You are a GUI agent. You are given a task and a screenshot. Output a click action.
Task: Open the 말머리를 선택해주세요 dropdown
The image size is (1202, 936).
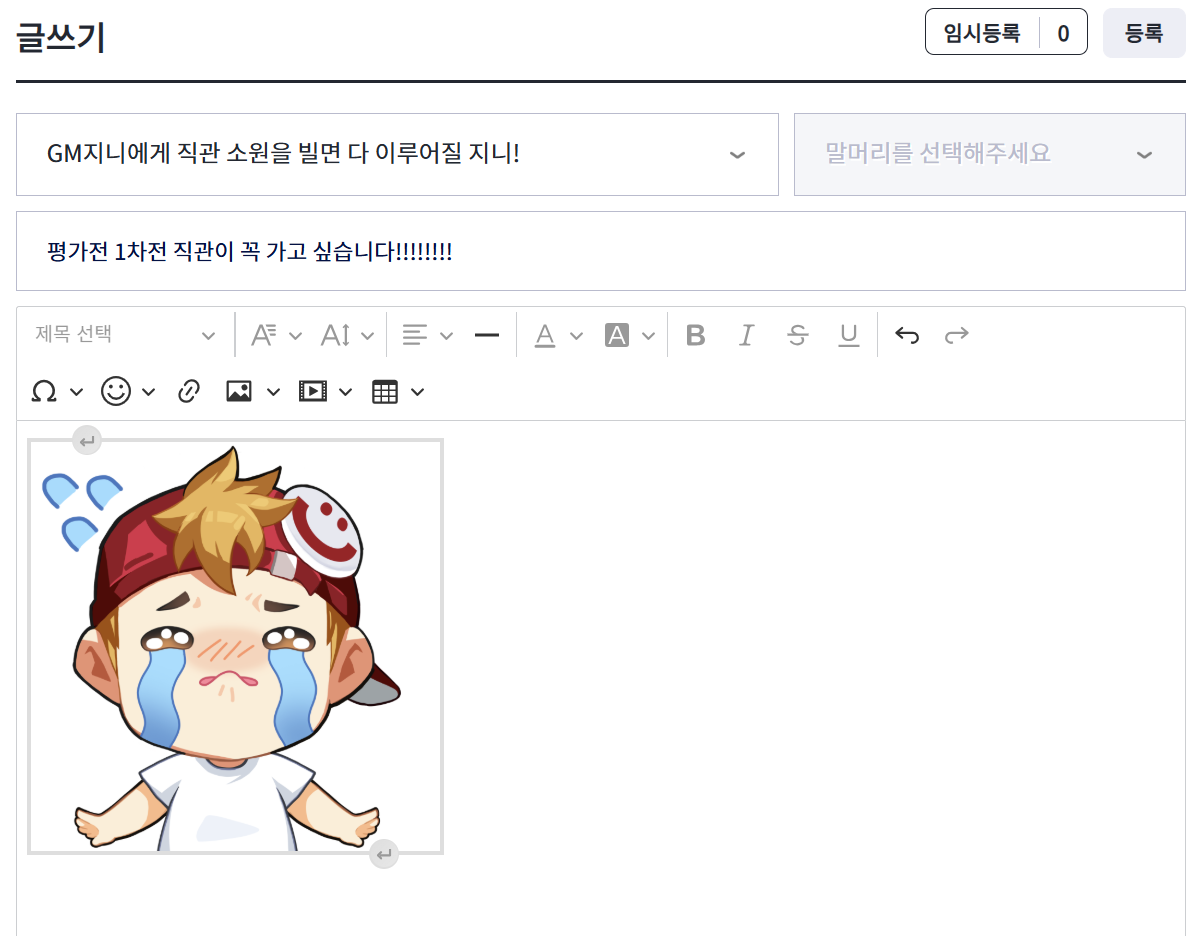[989, 154]
